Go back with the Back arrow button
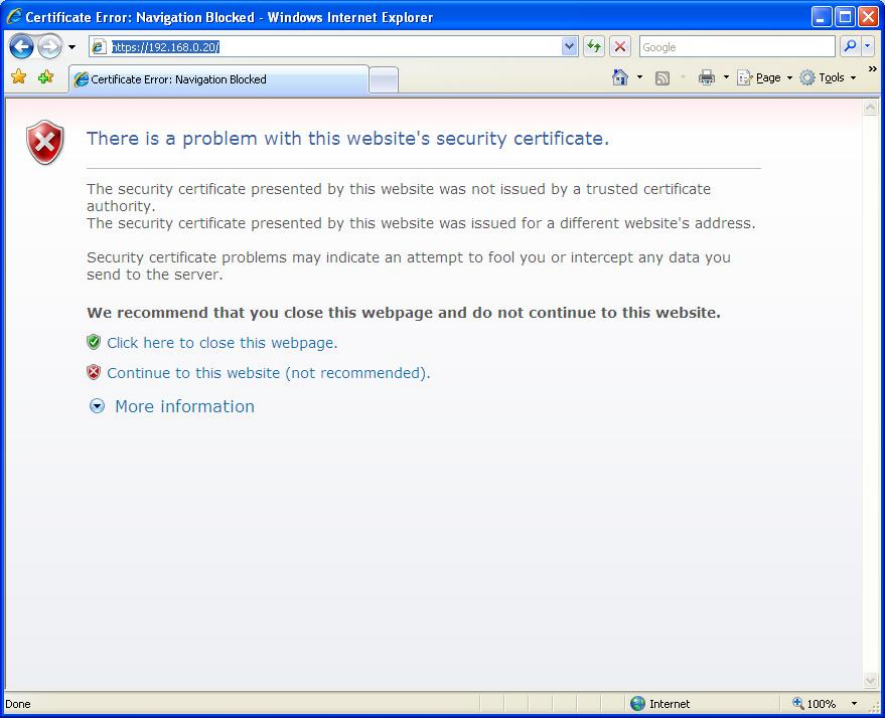885x718 pixels. point(21,47)
